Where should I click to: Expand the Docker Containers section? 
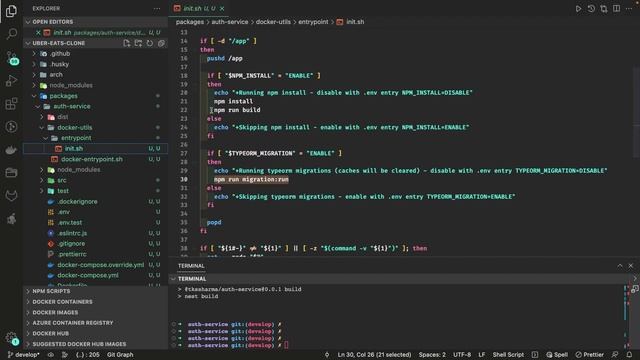click(x=96, y=302)
